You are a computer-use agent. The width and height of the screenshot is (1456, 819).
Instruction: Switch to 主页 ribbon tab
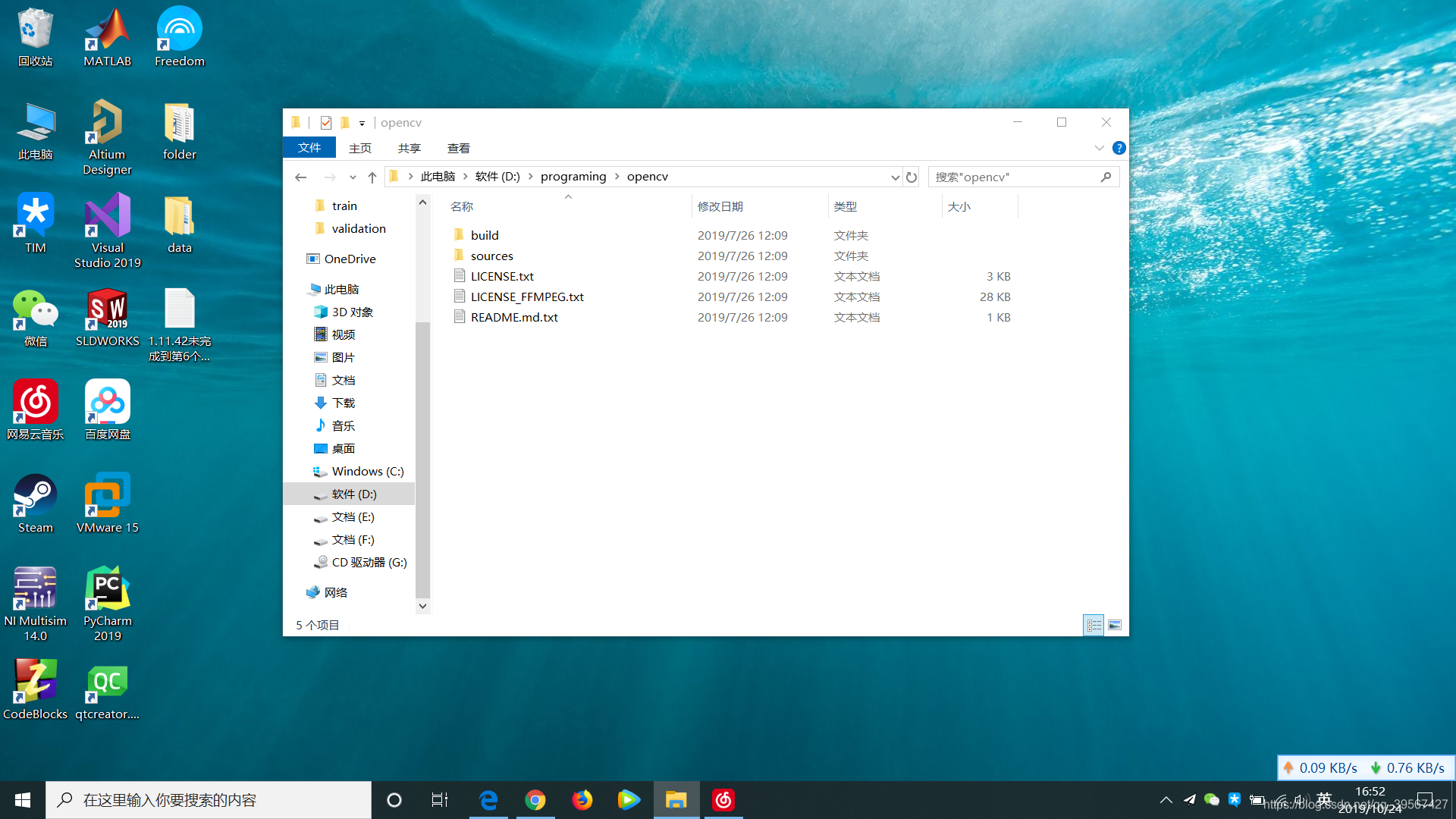tap(360, 148)
